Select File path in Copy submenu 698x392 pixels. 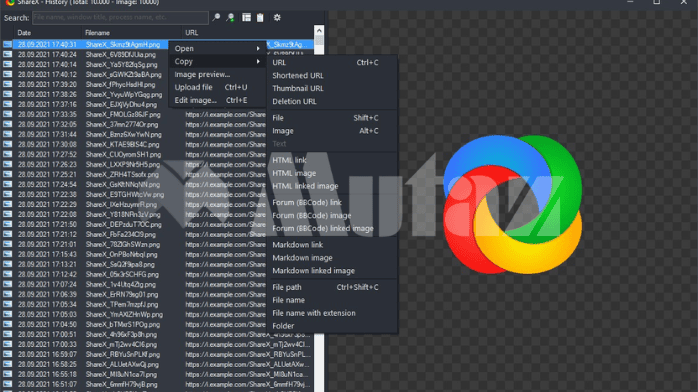coord(332,287)
